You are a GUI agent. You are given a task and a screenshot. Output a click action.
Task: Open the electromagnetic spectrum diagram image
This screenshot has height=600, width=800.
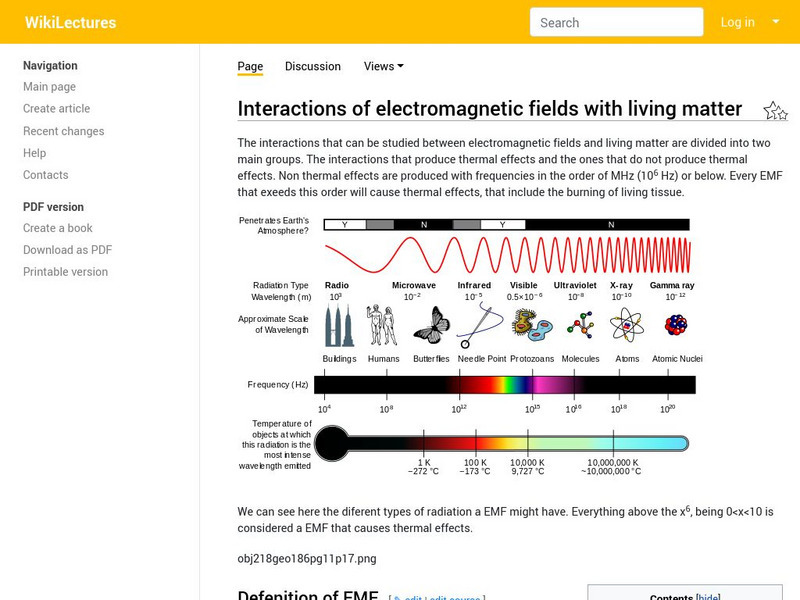point(470,345)
